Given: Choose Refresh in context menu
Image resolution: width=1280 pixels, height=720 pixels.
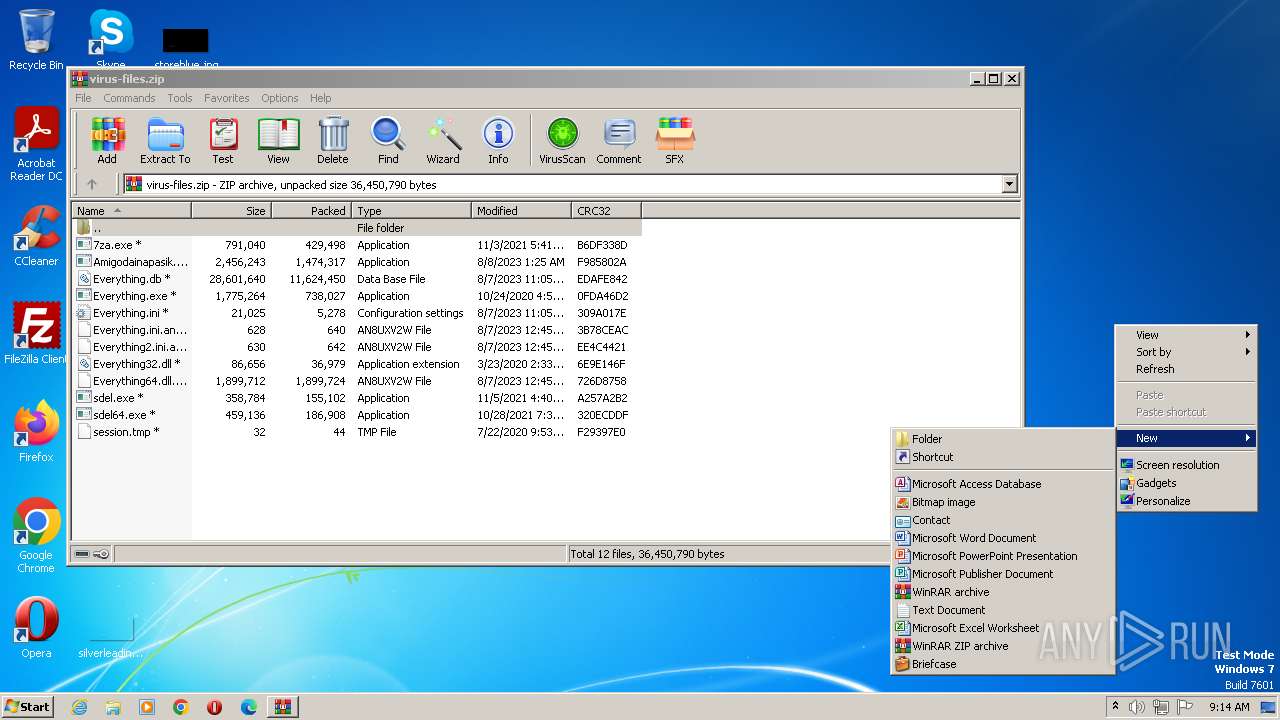Looking at the screenshot, I should point(1186,369).
